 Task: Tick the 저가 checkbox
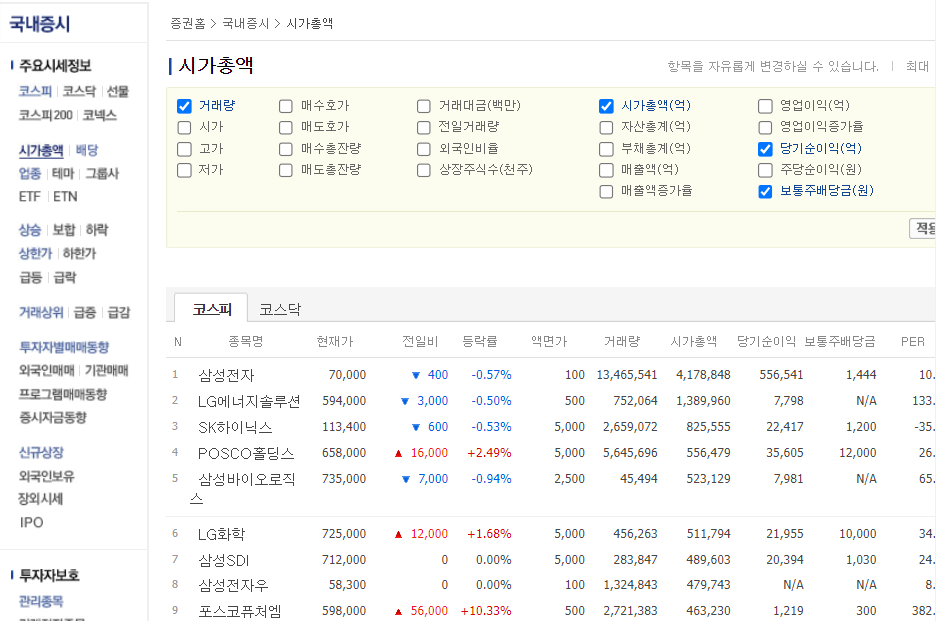point(184,170)
